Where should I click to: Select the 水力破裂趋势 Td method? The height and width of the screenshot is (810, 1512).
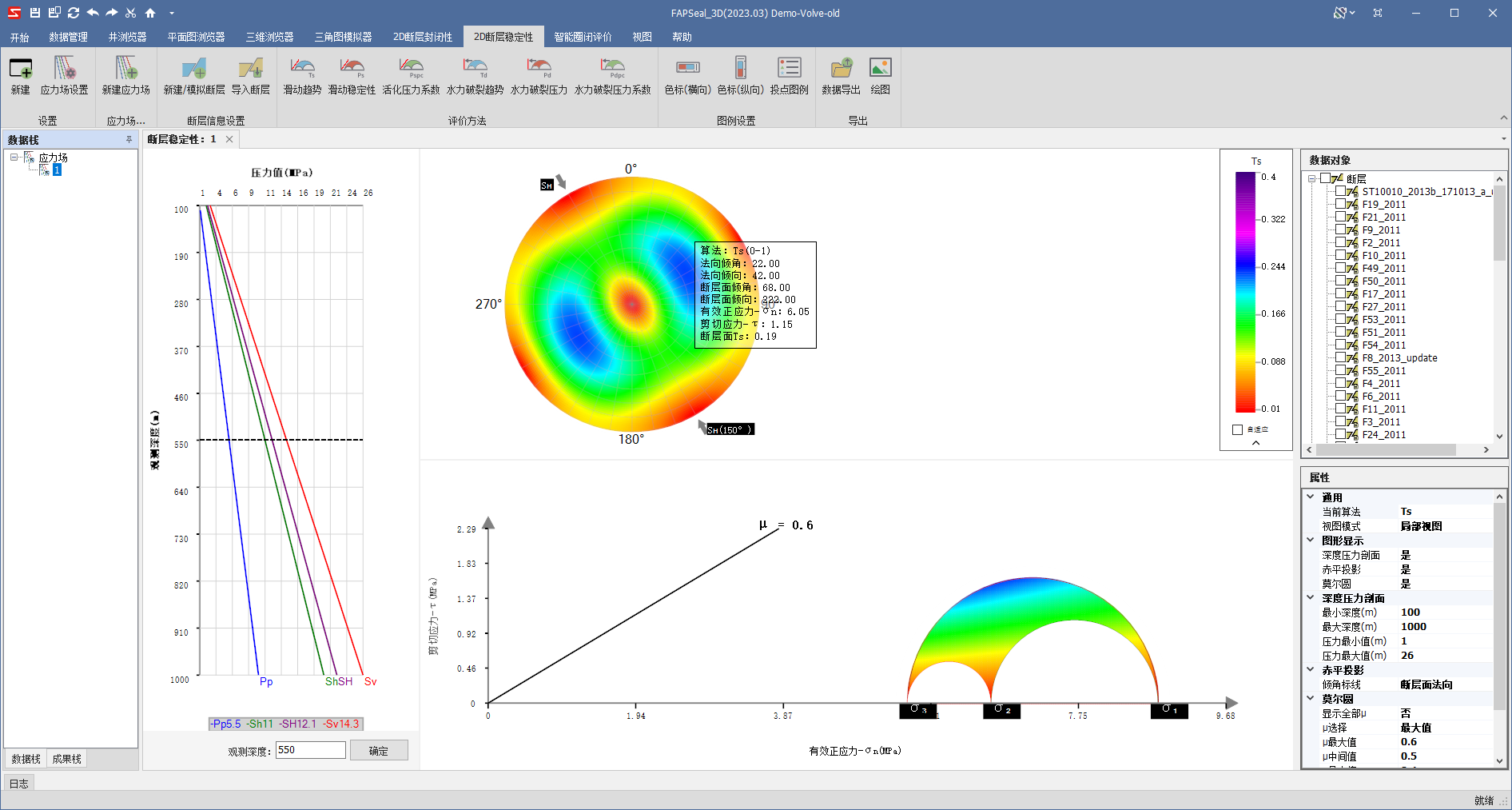pyautogui.click(x=475, y=76)
